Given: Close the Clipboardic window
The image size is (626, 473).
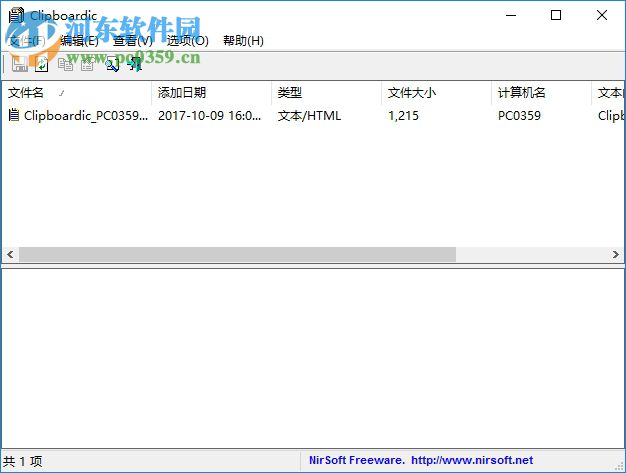Looking at the screenshot, I should 602,15.
